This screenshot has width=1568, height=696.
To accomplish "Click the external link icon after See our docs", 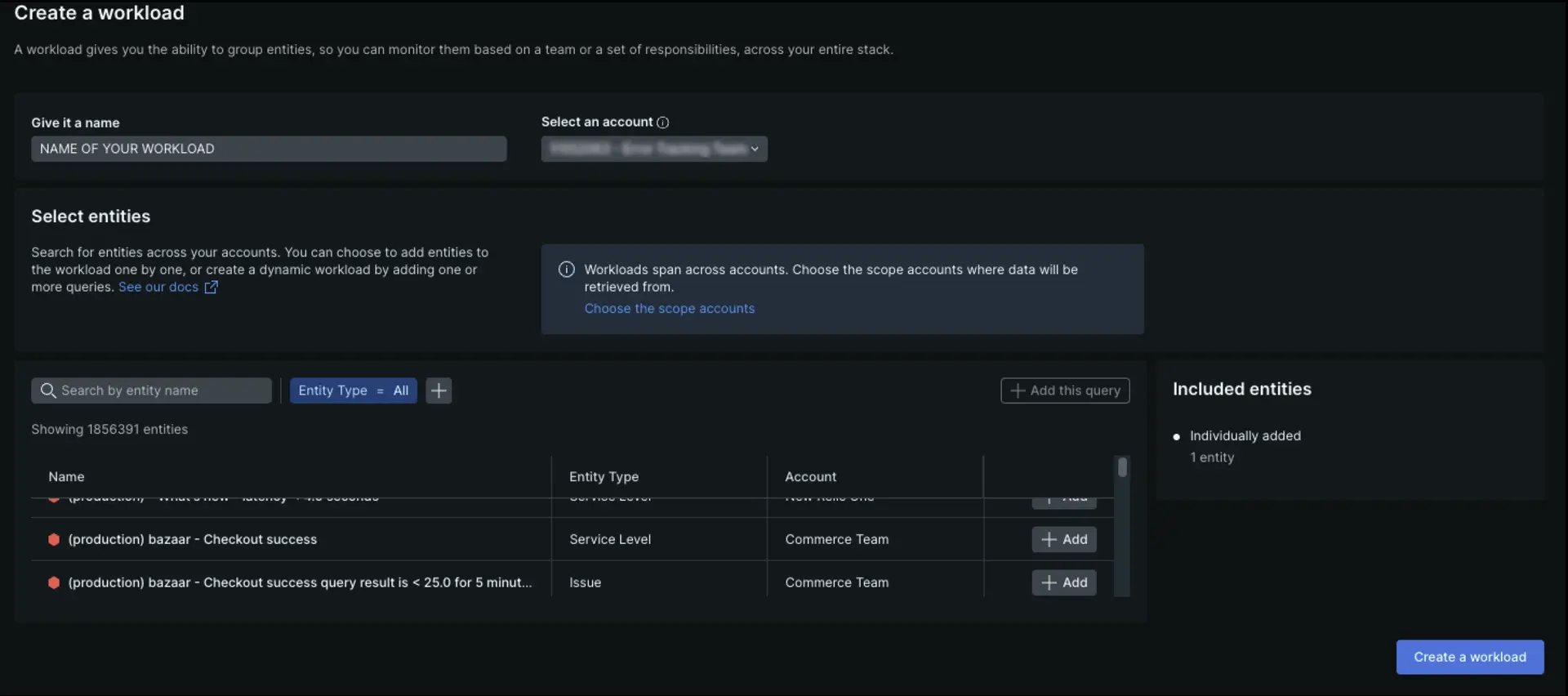I will tap(211, 288).
